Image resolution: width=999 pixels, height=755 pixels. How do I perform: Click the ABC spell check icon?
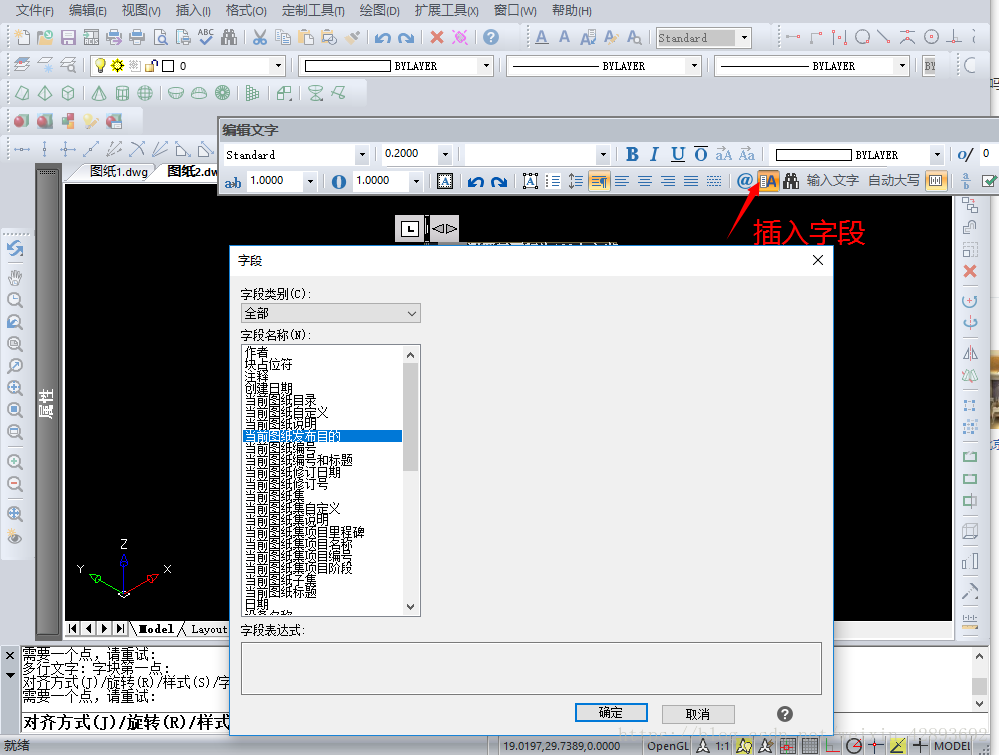coord(206,37)
